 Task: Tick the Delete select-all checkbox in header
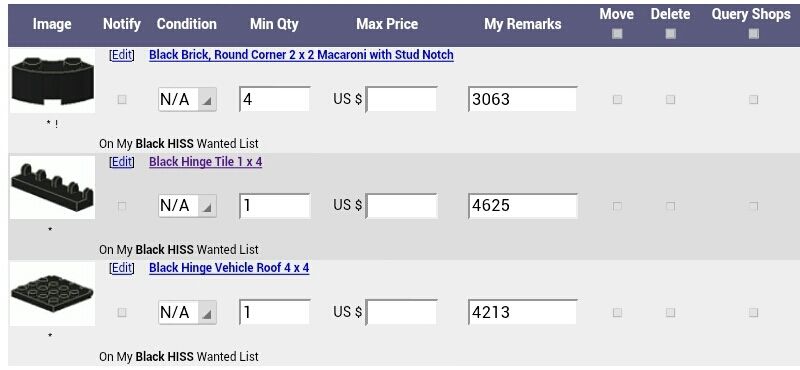click(670, 34)
